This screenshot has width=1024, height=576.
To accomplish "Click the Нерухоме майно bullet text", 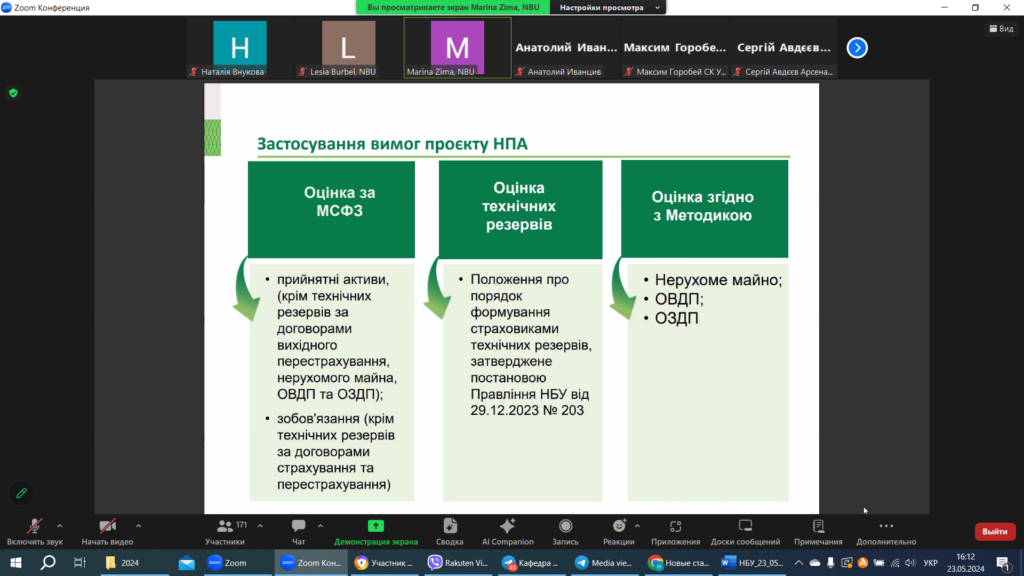I will [x=718, y=280].
